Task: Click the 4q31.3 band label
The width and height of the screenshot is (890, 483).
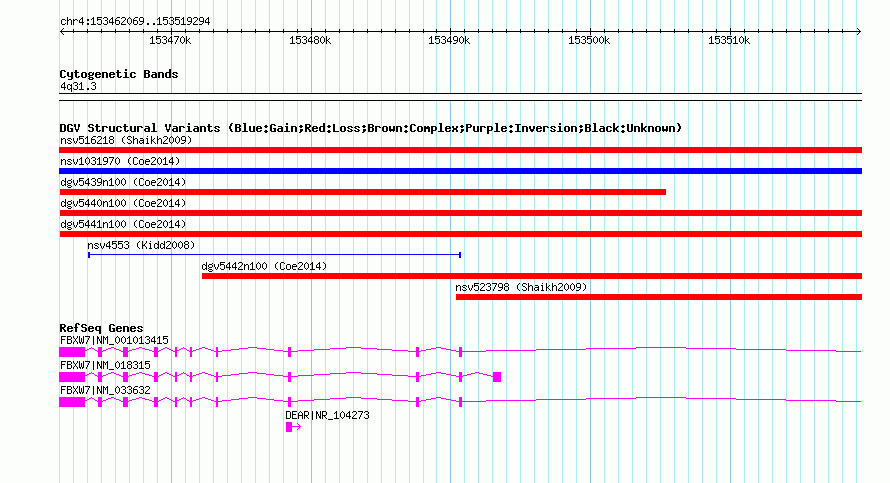Action: coord(78,86)
